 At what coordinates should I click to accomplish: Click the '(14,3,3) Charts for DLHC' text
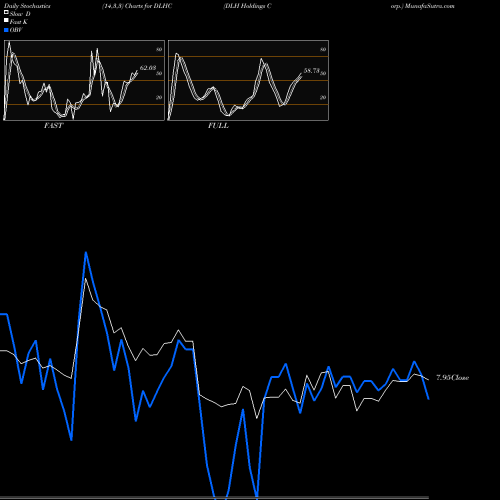pos(137,6)
